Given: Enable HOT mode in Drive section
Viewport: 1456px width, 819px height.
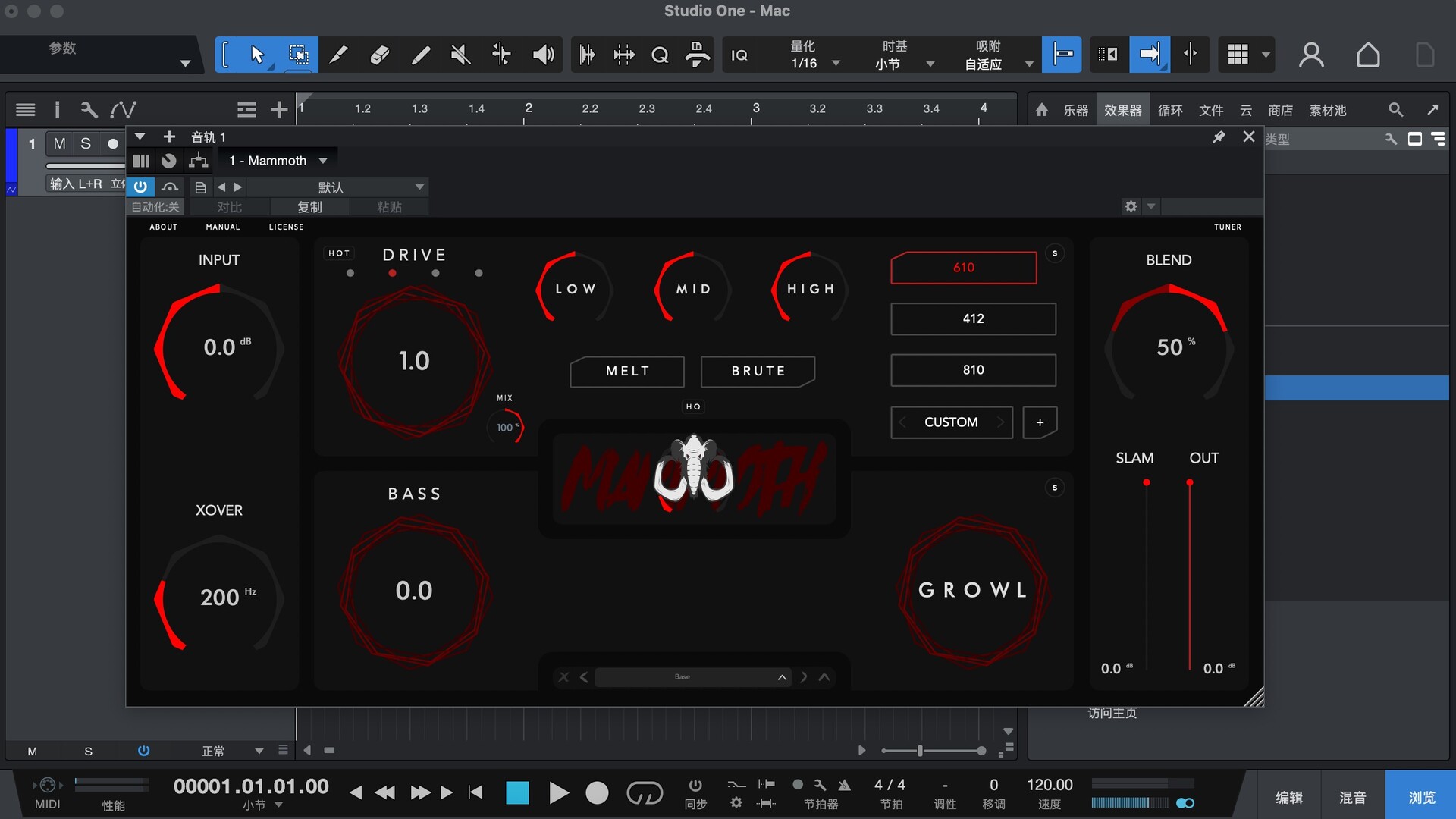Looking at the screenshot, I should pyautogui.click(x=339, y=253).
